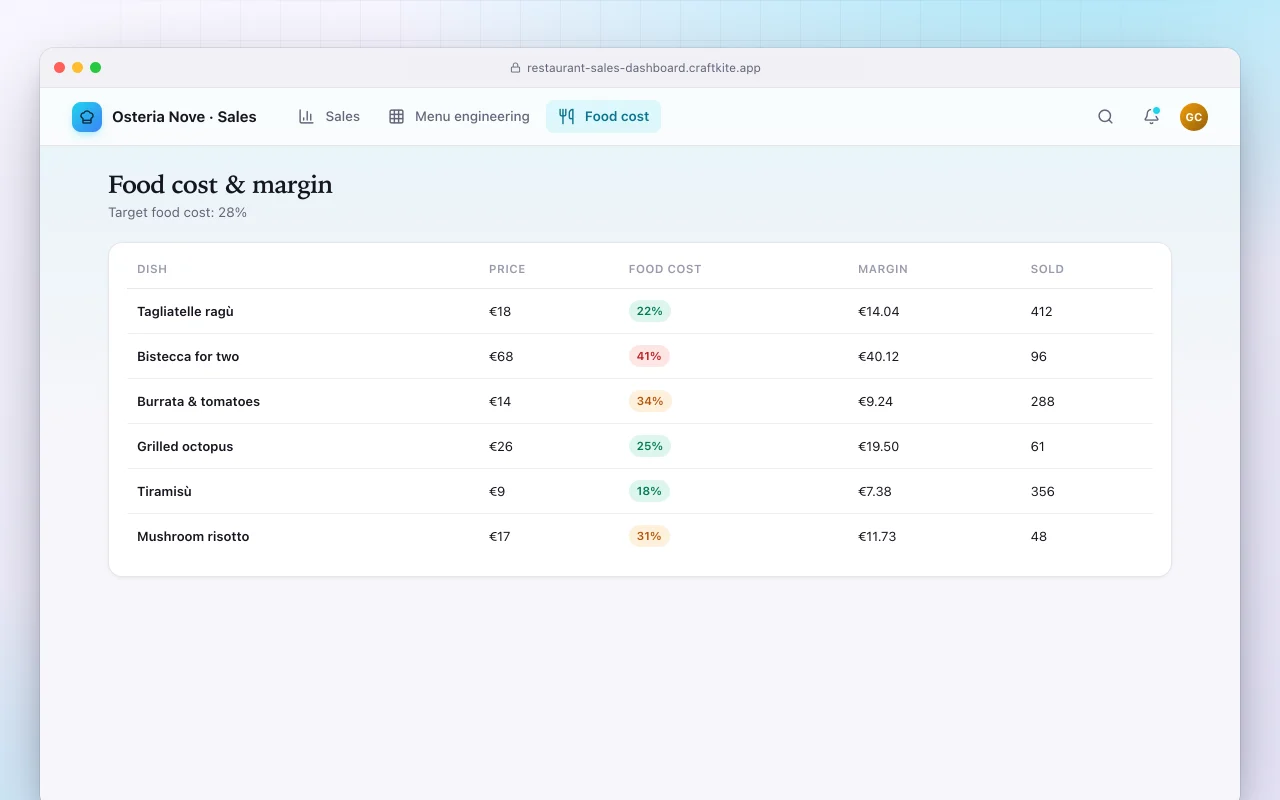Select the Tiramisù dish name
Image resolution: width=1280 pixels, height=800 pixels.
point(164,491)
